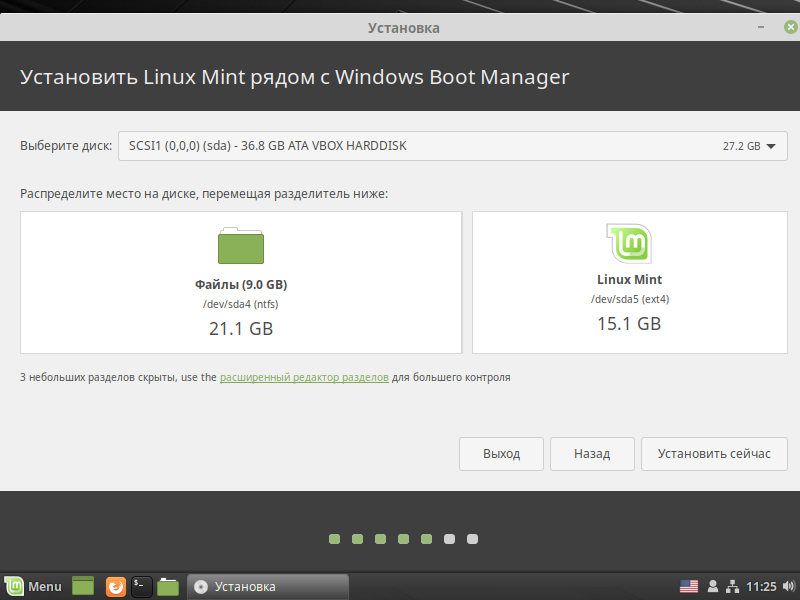Click the Назад button
The height and width of the screenshot is (600, 800).
coord(592,454)
